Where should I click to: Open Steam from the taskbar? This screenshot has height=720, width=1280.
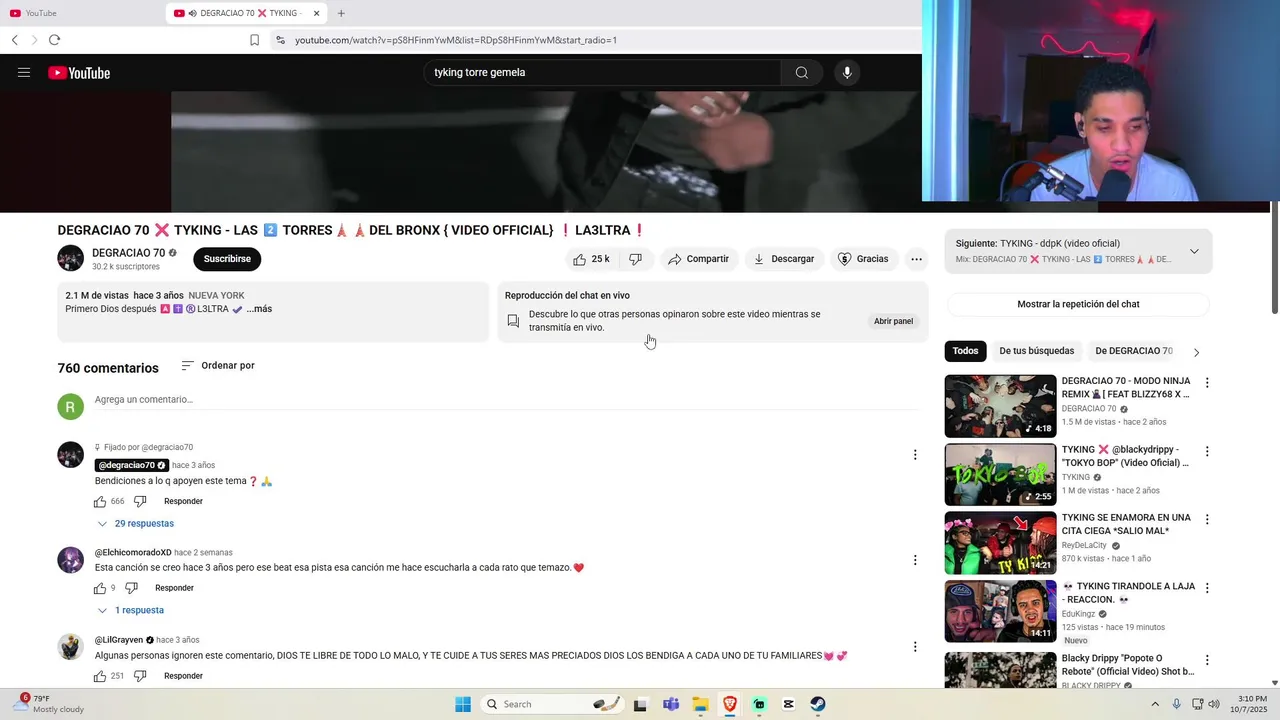point(817,704)
